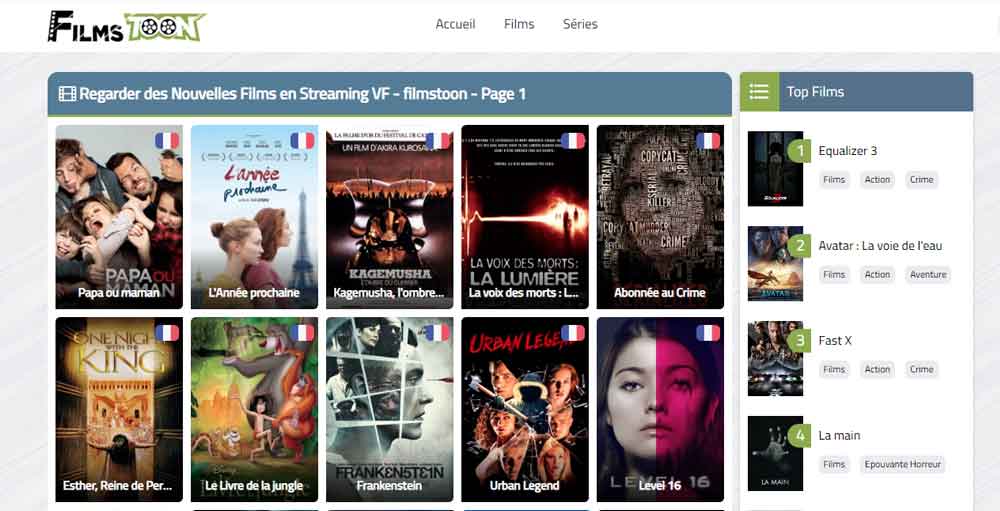The height and width of the screenshot is (511, 1000).
Task: Click French flag badge on Level 16 poster
Action: [708, 333]
